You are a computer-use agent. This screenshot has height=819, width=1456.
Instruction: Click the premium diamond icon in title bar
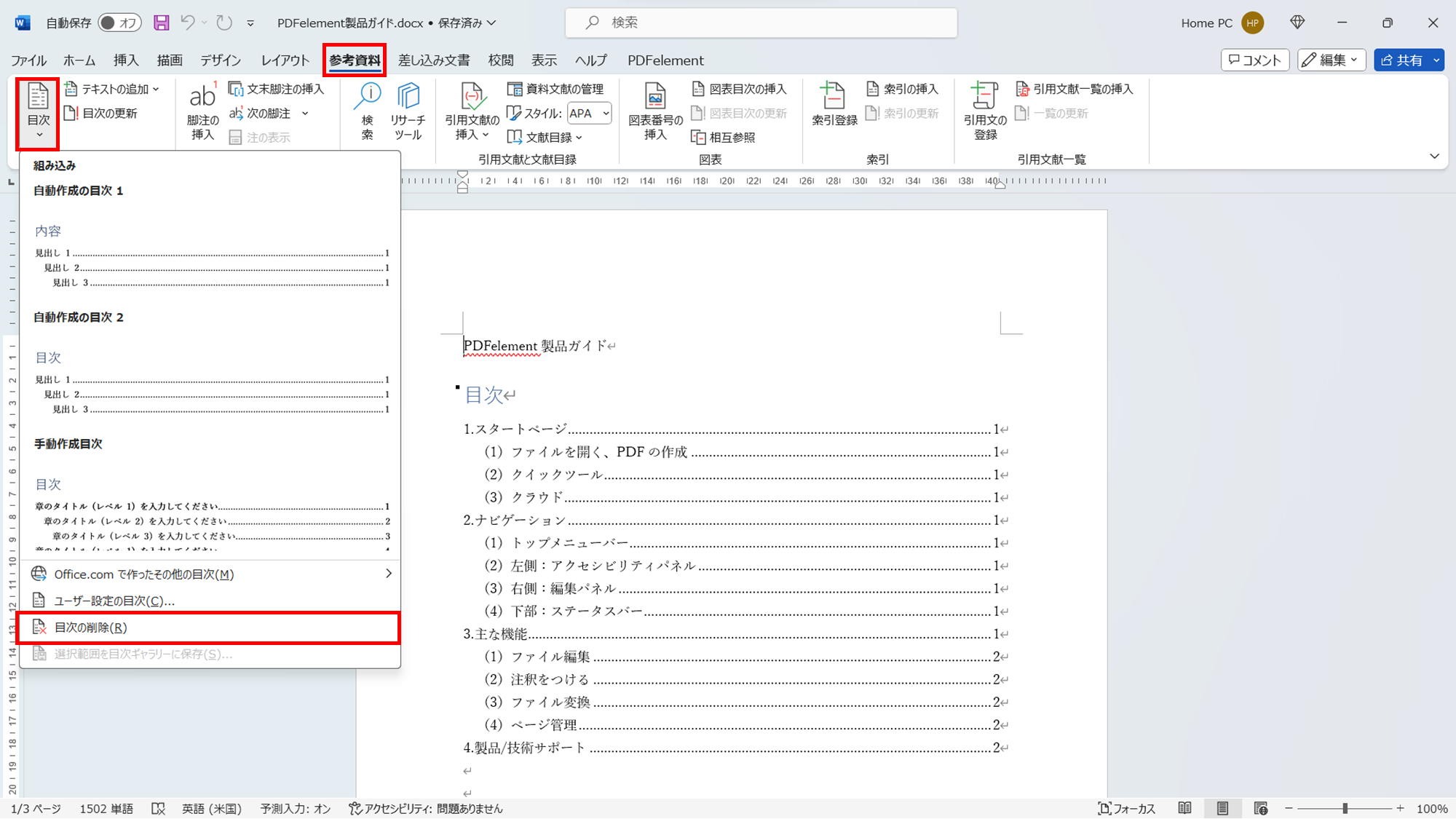pos(1297,23)
